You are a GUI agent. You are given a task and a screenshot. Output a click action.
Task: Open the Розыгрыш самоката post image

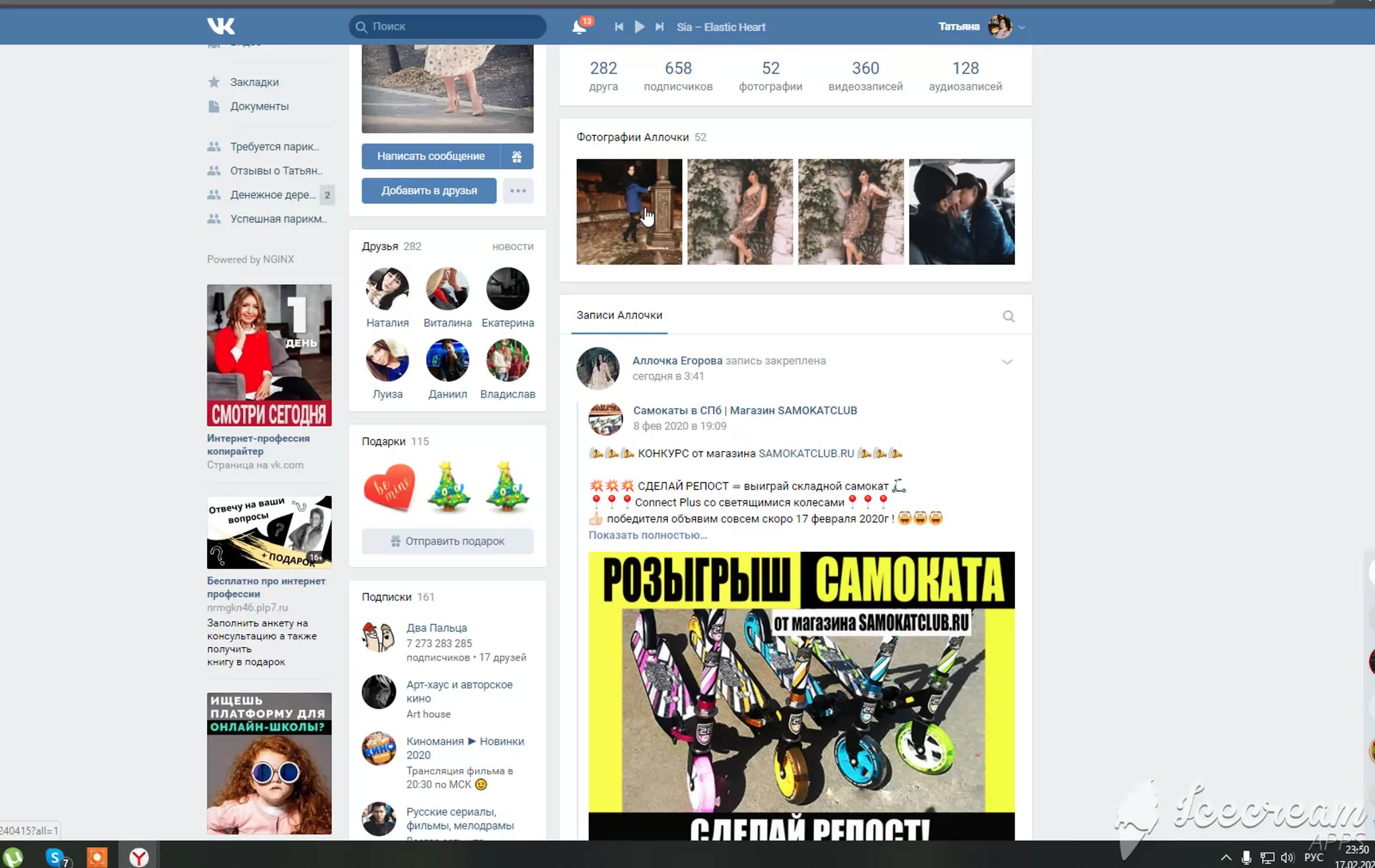pyautogui.click(x=801, y=695)
